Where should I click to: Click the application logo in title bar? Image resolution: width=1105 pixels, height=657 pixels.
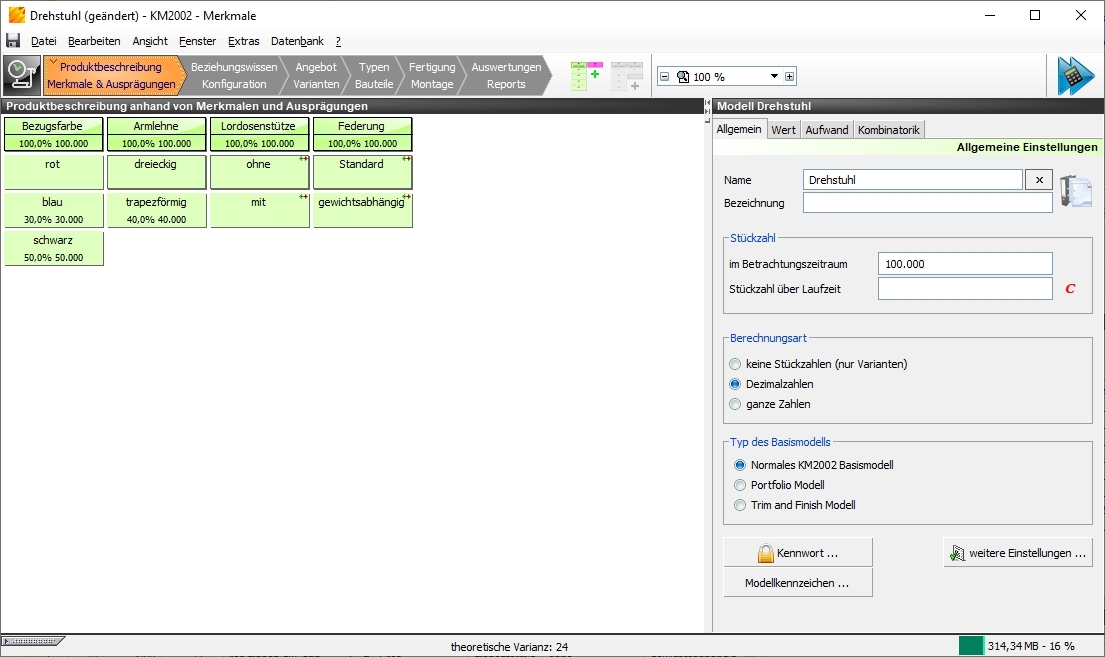click(x=16, y=15)
